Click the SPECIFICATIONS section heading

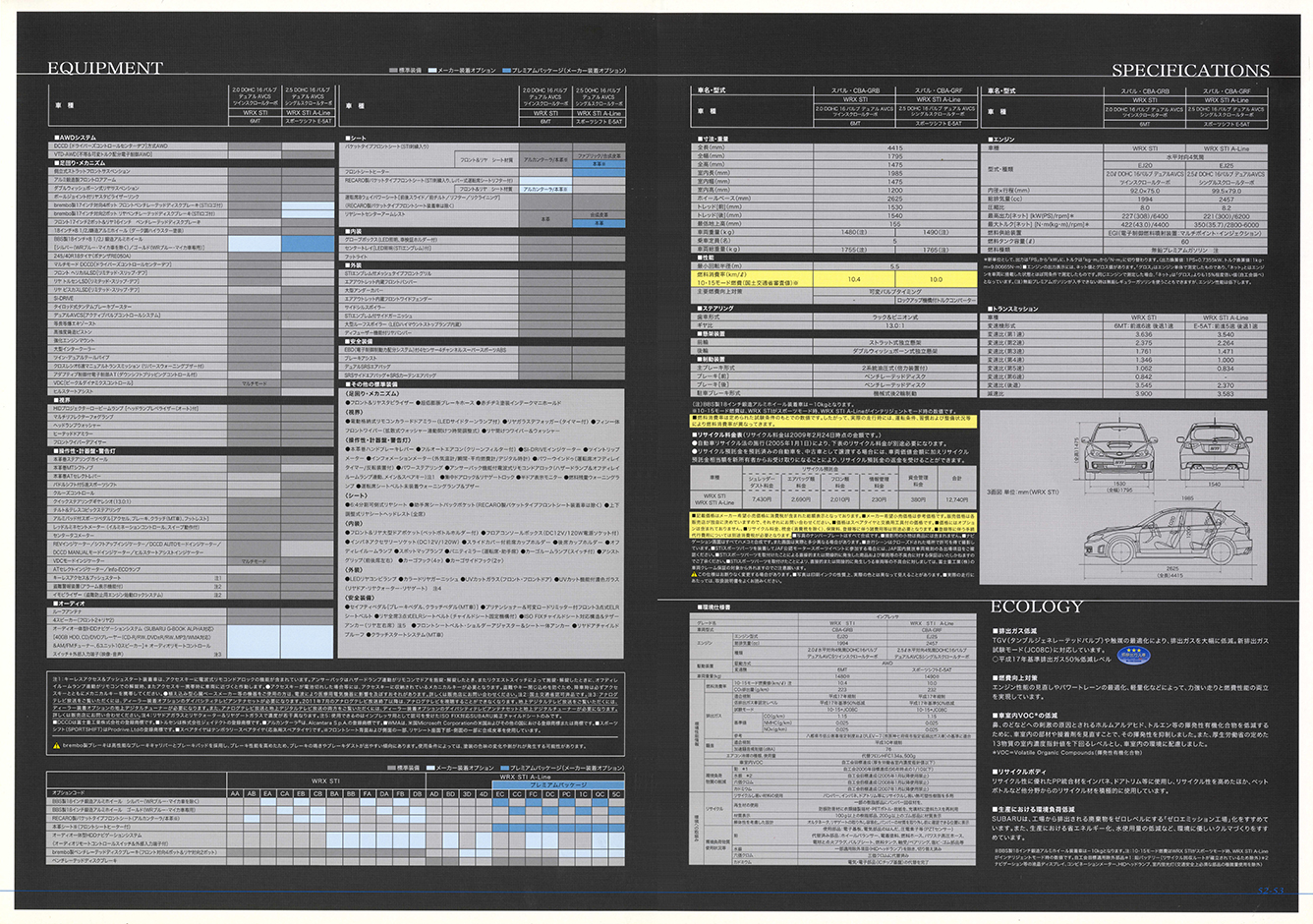pyautogui.click(x=1190, y=70)
